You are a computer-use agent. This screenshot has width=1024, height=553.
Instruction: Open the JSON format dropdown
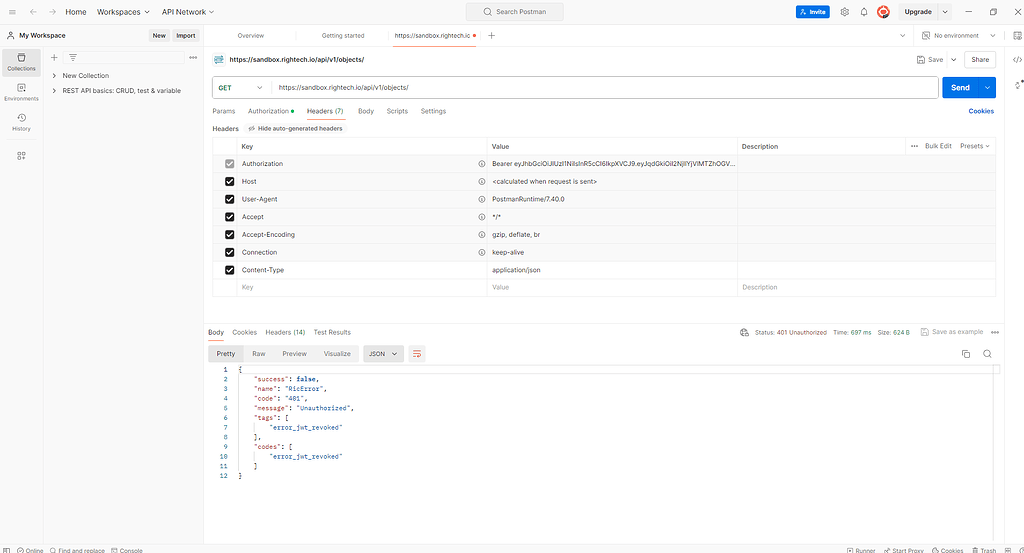coord(383,354)
